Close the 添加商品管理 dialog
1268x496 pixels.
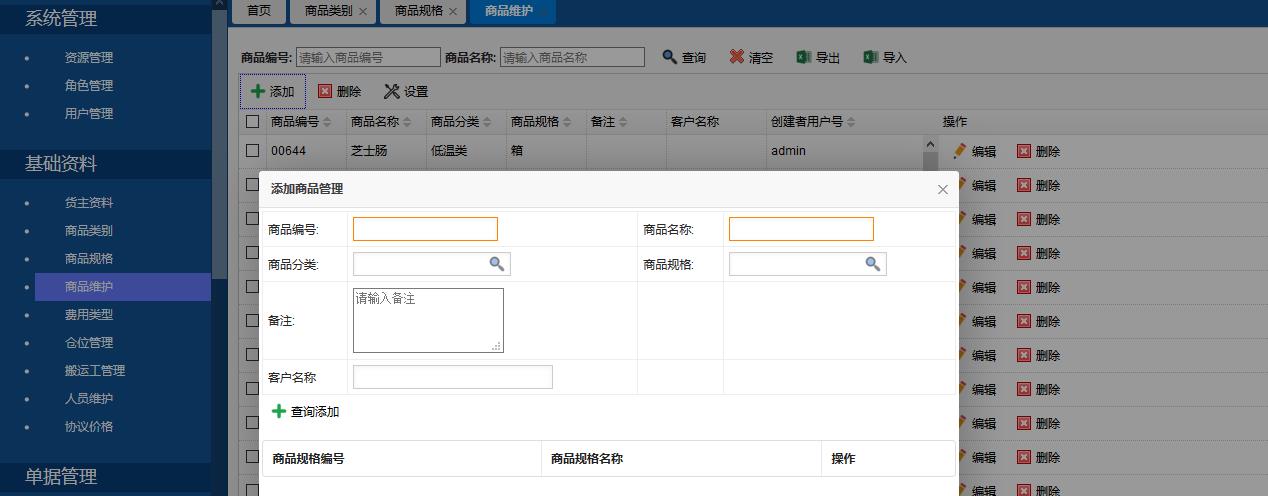[942, 189]
